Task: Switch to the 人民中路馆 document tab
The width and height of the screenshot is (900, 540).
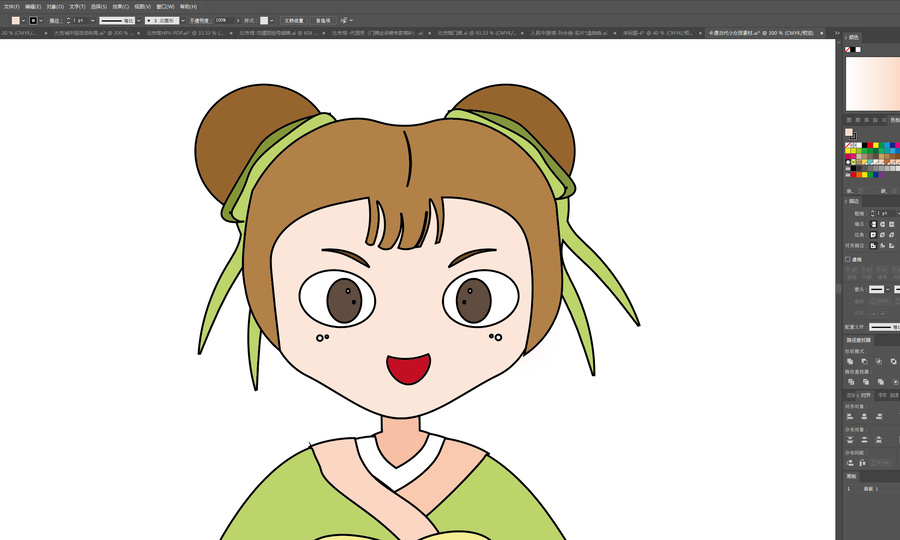Action: 569,33
